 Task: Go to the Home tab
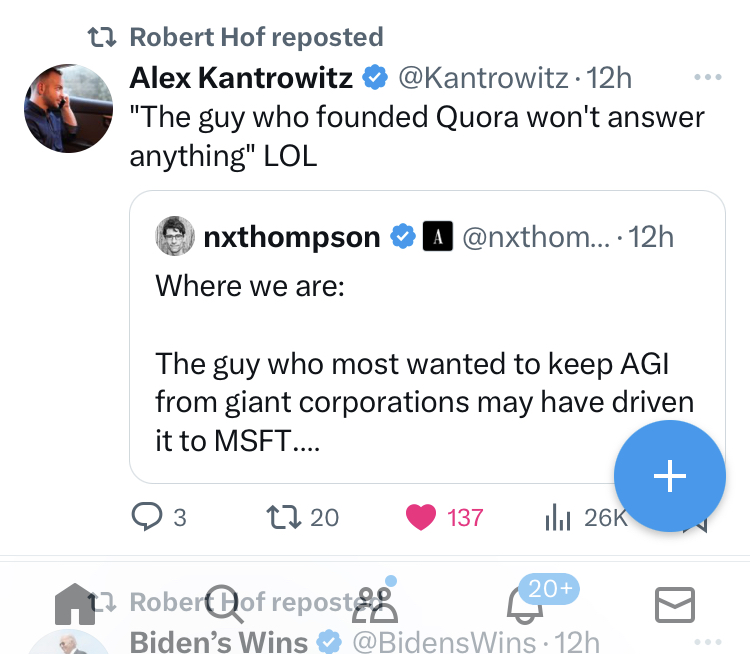point(74,603)
